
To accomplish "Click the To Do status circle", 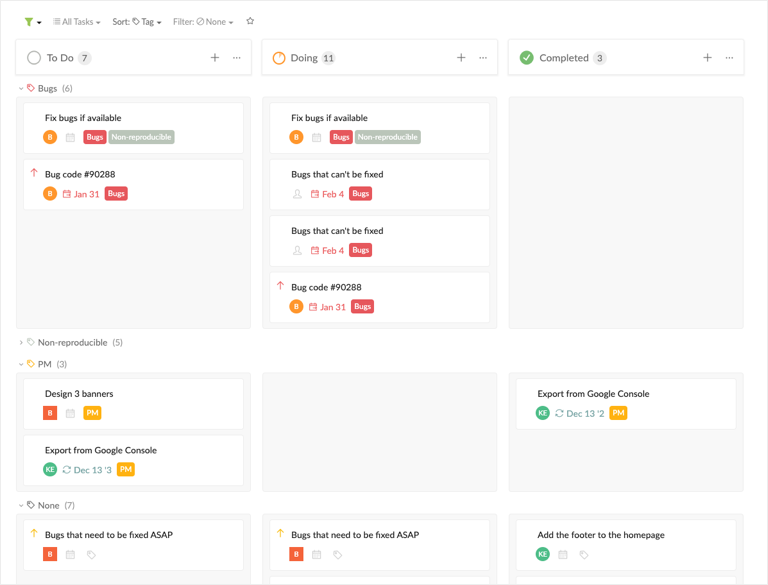I will (x=34, y=58).
